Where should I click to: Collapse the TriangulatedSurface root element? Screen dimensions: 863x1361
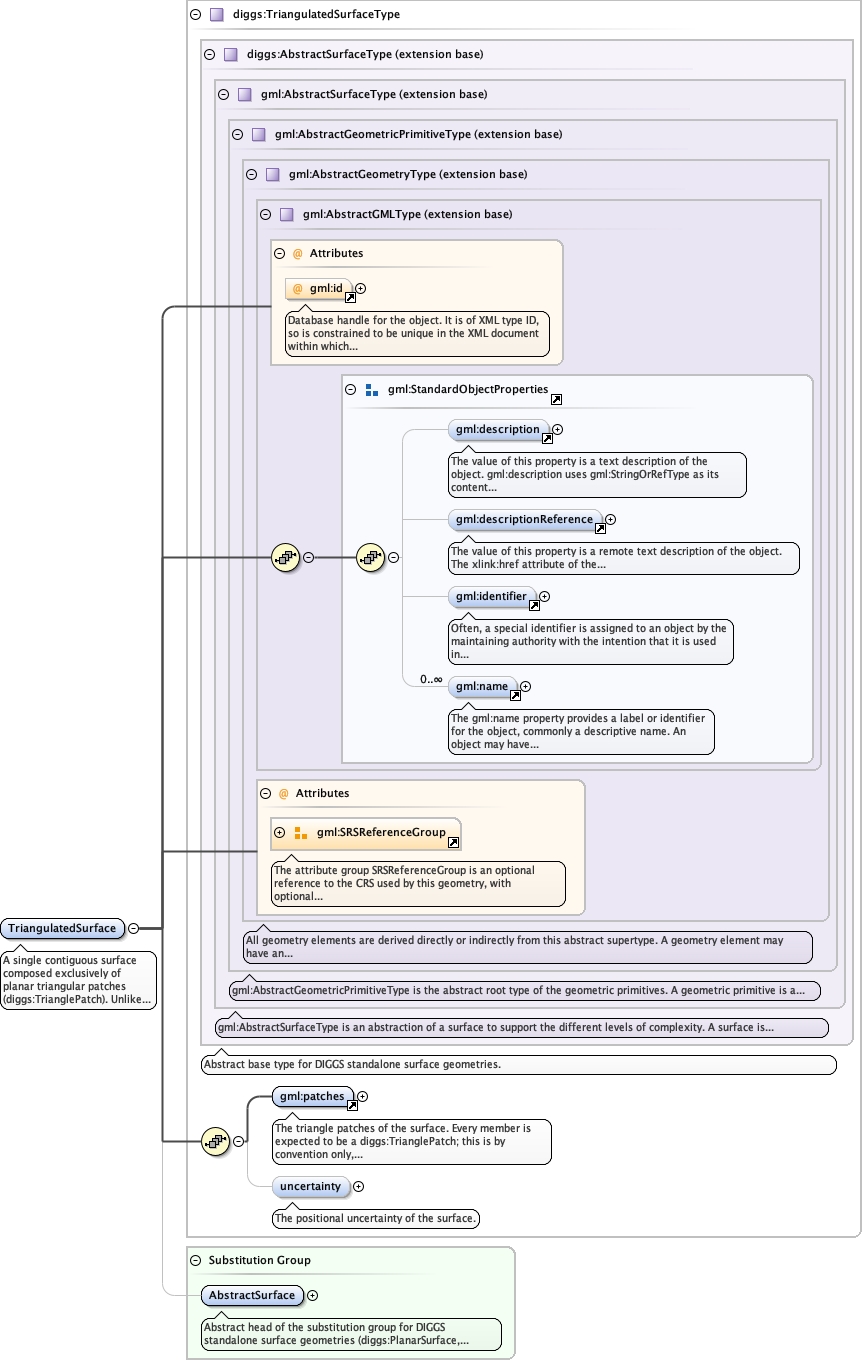(x=133, y=928)
